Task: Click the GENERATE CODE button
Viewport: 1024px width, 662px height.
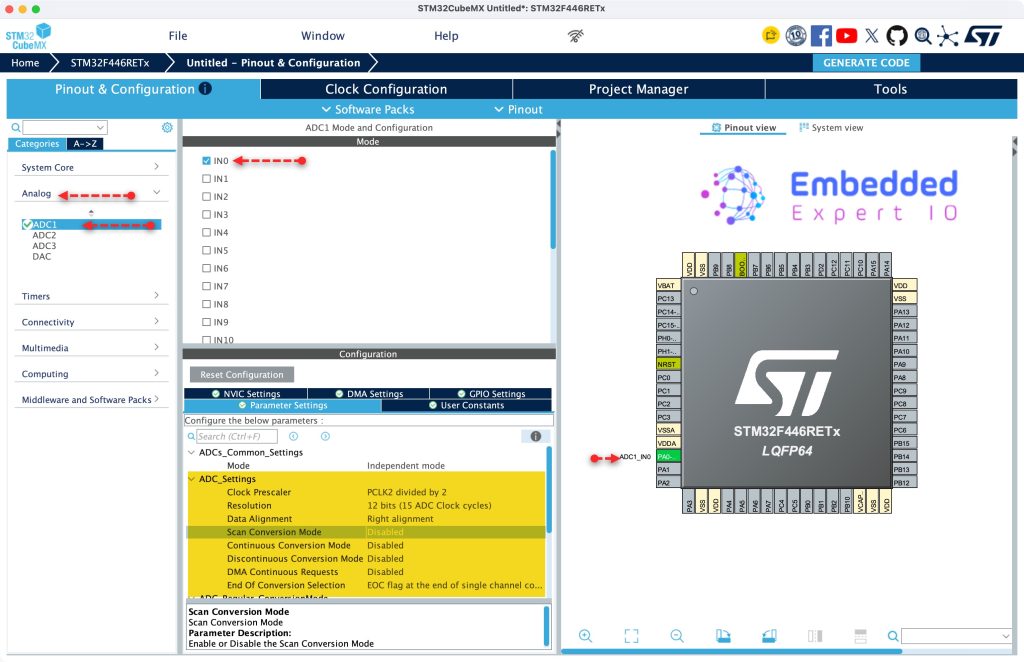Action: [866, 63]
